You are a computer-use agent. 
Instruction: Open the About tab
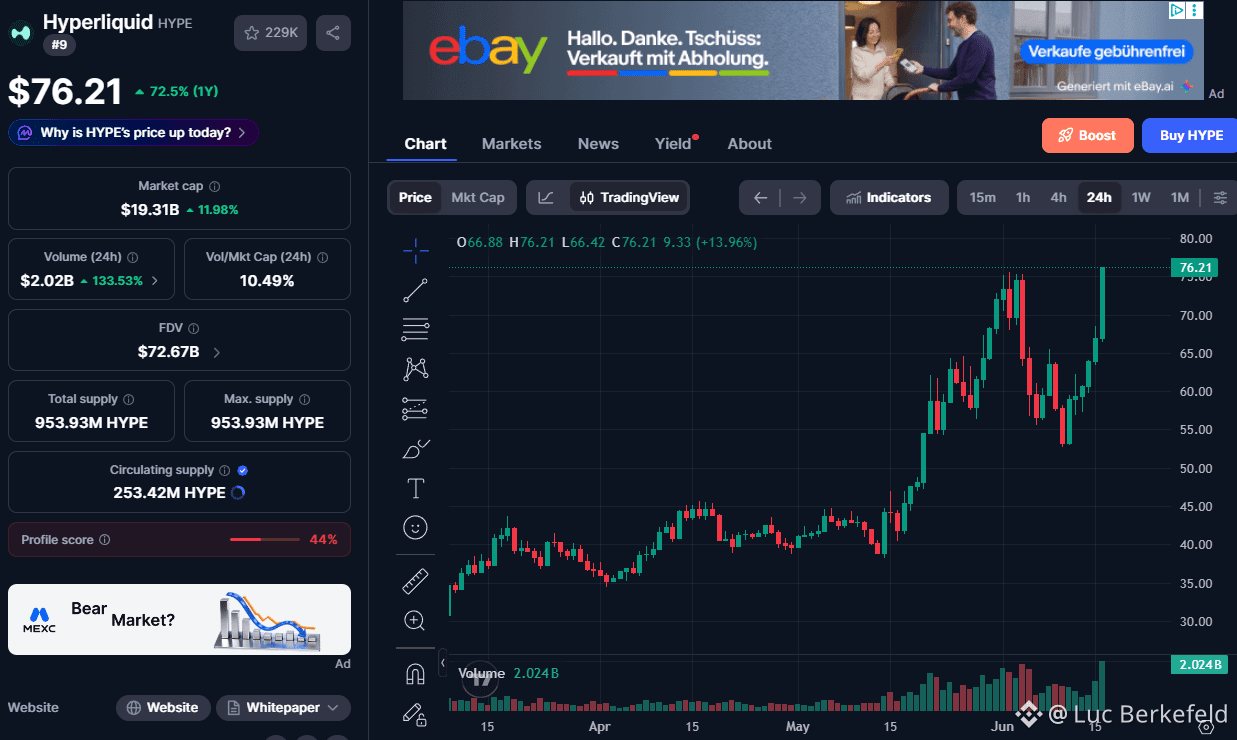click(x=749, y=144)
